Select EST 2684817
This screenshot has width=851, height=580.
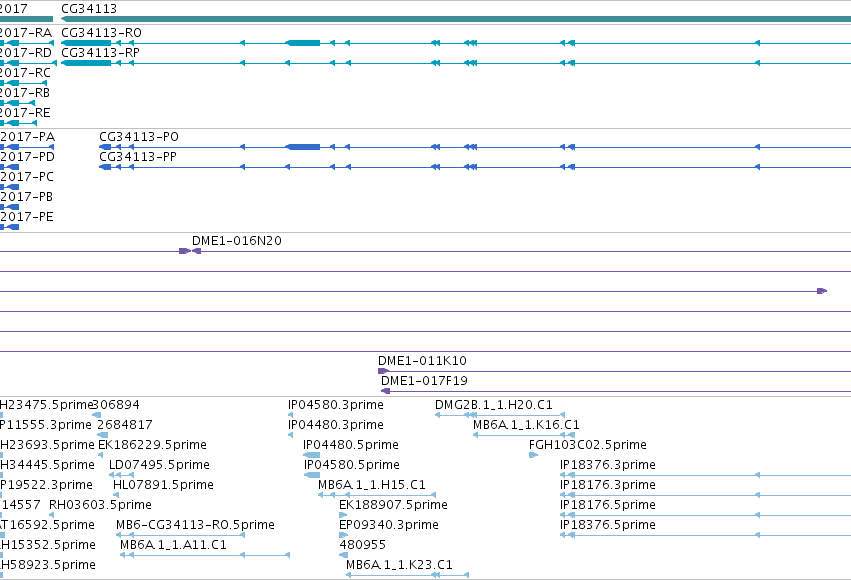pyautogui.click(x=125, y=425)
